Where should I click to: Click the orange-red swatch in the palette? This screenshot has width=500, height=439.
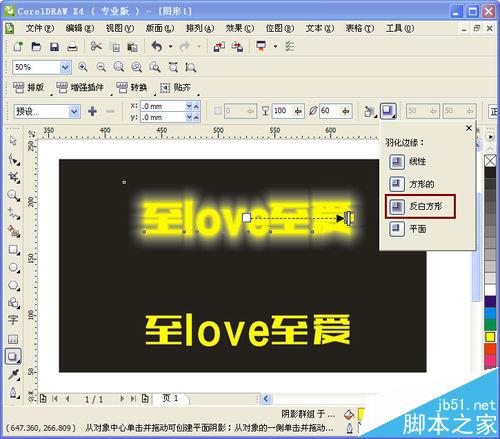point(490,349)
